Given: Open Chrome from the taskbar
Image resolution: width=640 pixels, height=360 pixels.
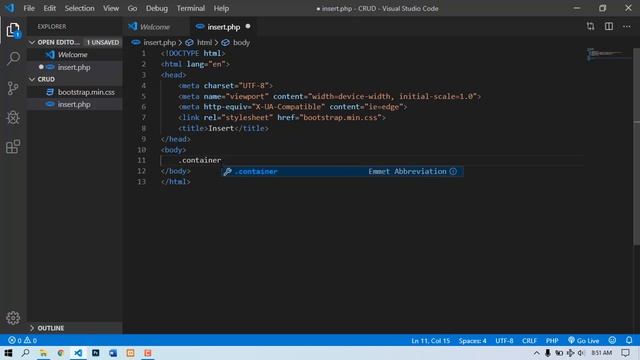Looking at the screenshot, I should pos(60,353).
